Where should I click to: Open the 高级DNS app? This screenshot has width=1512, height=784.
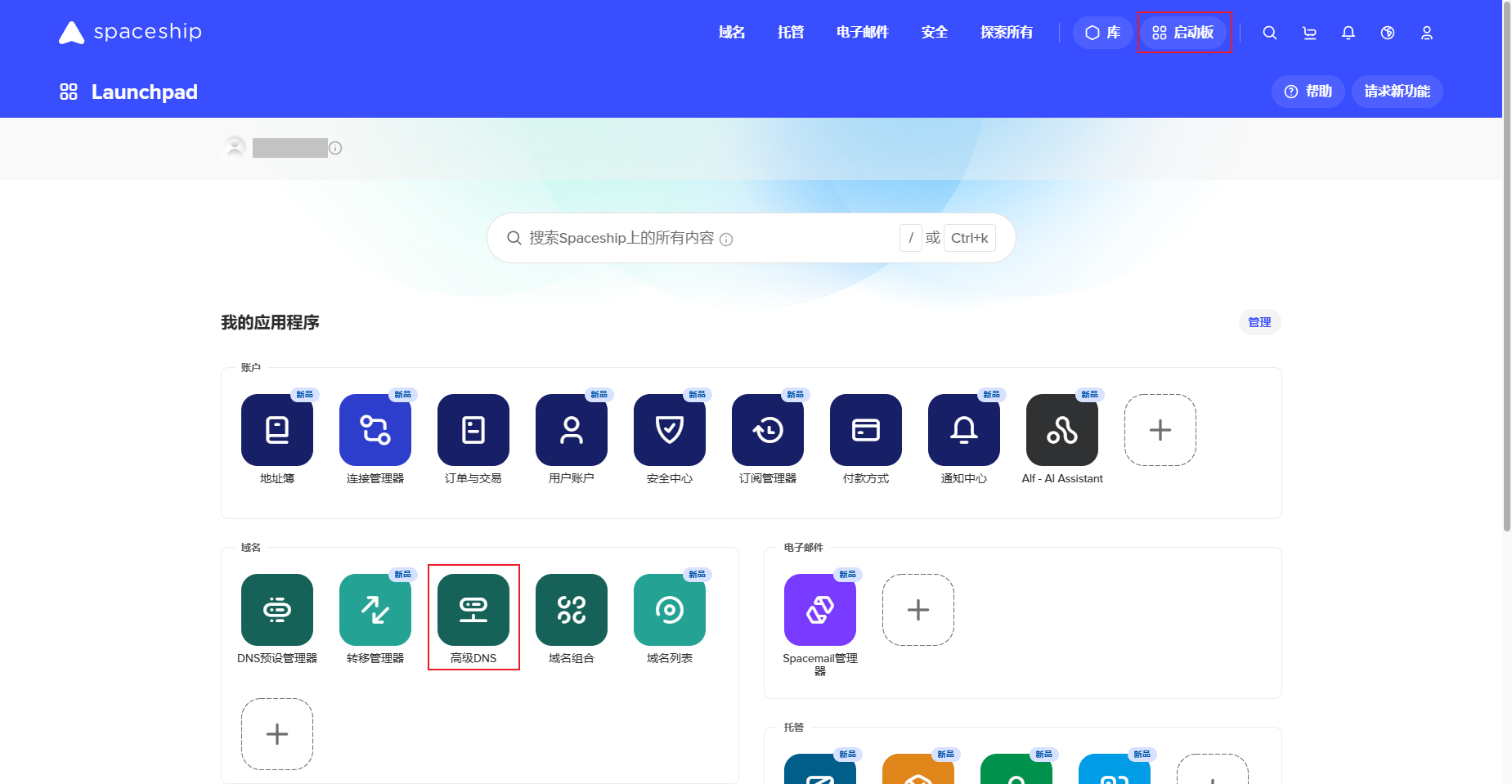tap(473, 610)
